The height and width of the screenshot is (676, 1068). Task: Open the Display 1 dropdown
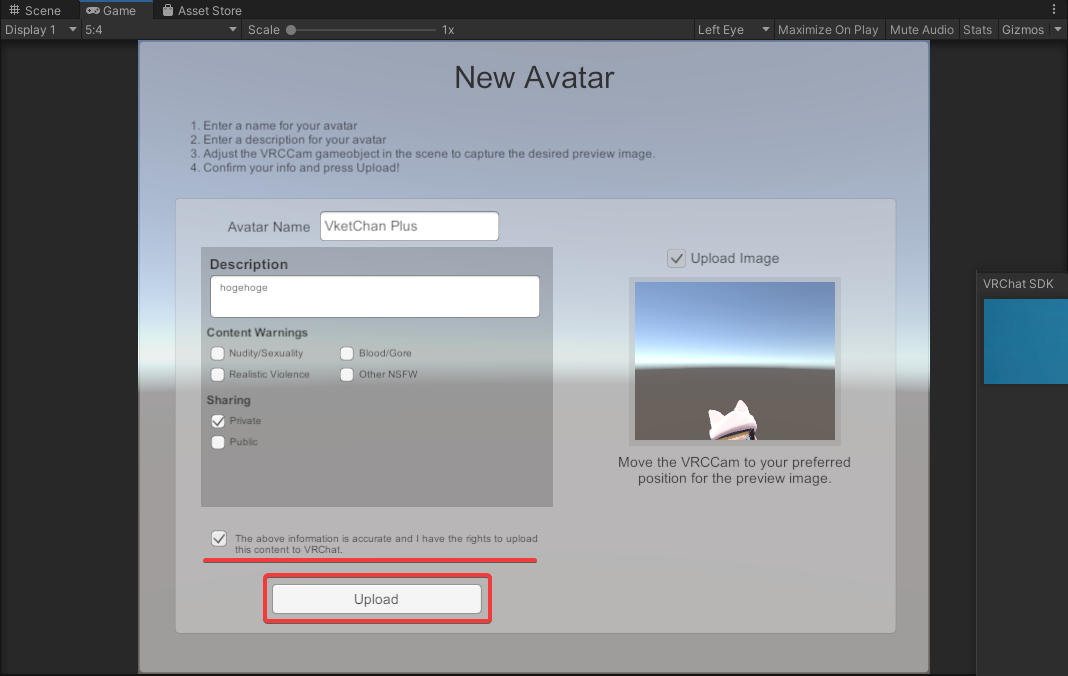40,30
